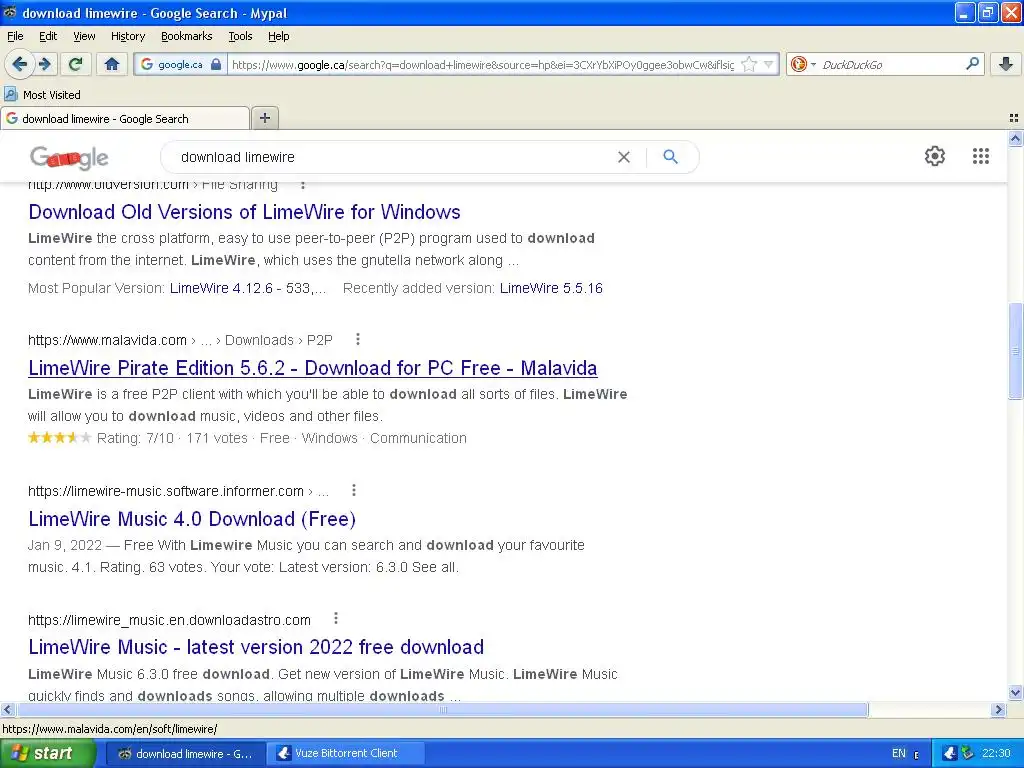Clear the Google search box
This screenshot has height=768, width=1024.
[x=624, y=157]
